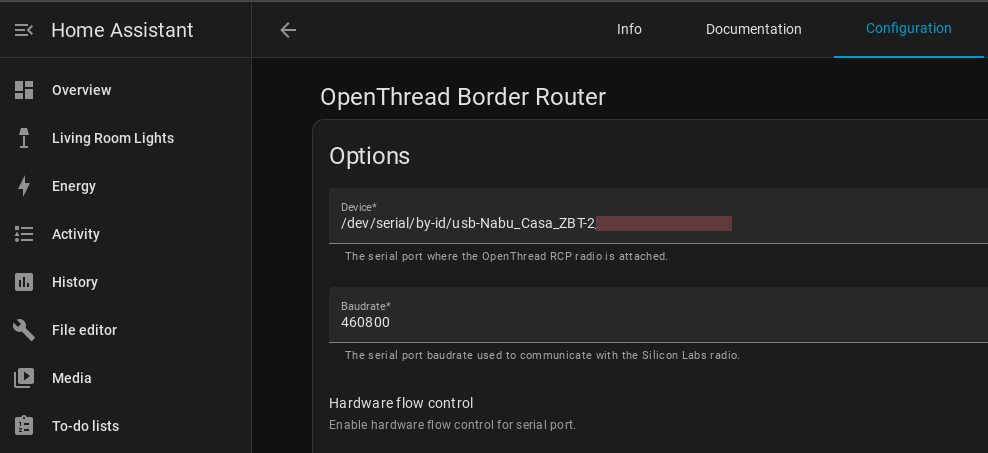Open Energy in the sidebar
988x453 pixels.
74,186
